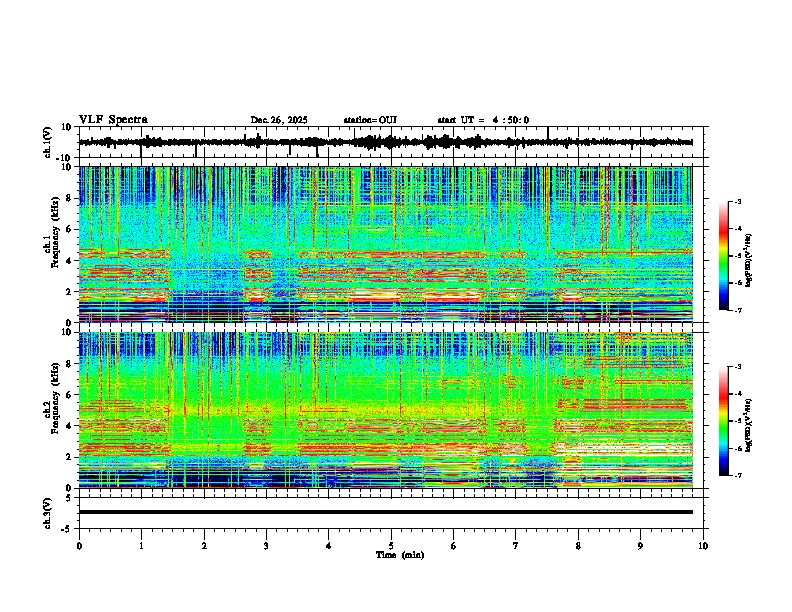The image size is (792, 612).
Task: Click the ch.2 color bar "log(PSD)" label
Action: click(749, 425)
